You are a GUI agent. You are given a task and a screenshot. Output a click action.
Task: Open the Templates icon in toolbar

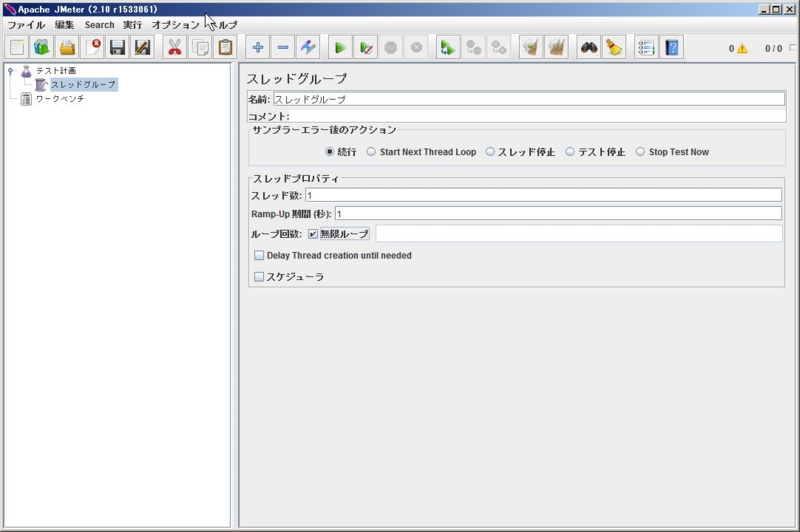(42, 47)
